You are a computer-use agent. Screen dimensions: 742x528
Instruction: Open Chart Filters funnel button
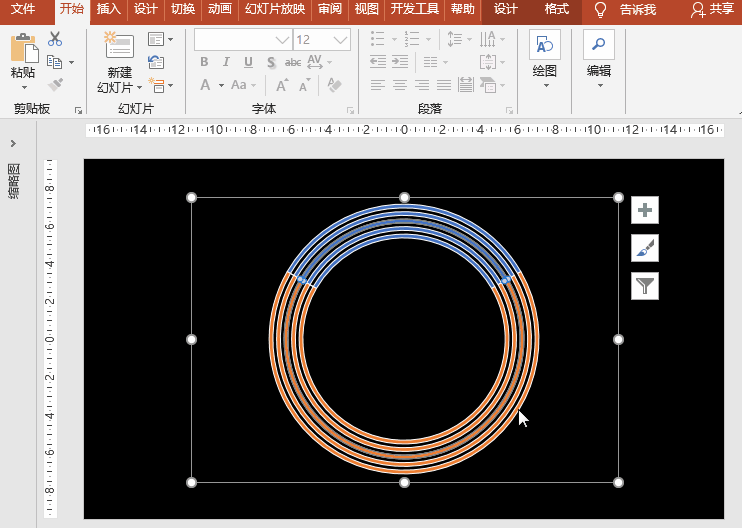click(645, 286)
